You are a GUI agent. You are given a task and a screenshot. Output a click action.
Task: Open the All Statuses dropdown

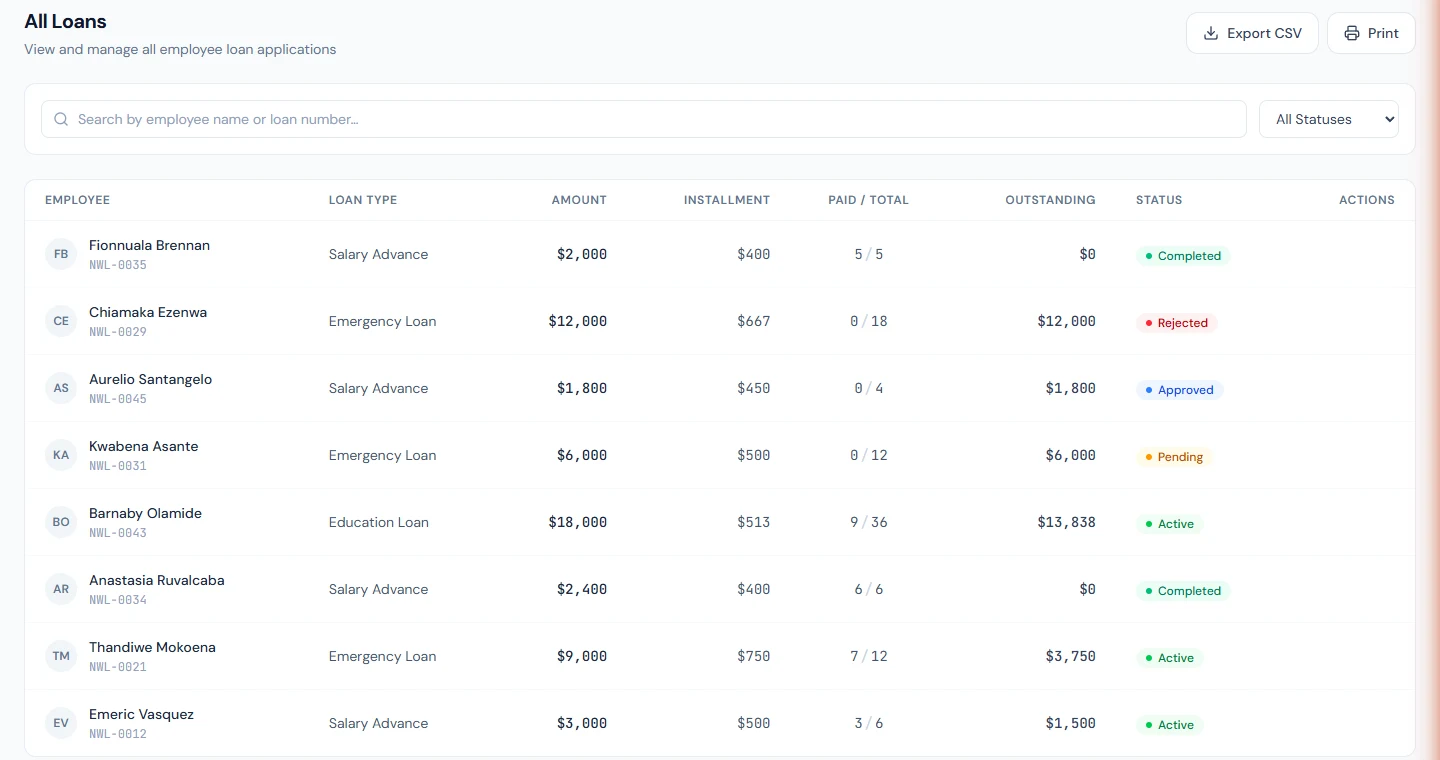(x=1328, y=119)
